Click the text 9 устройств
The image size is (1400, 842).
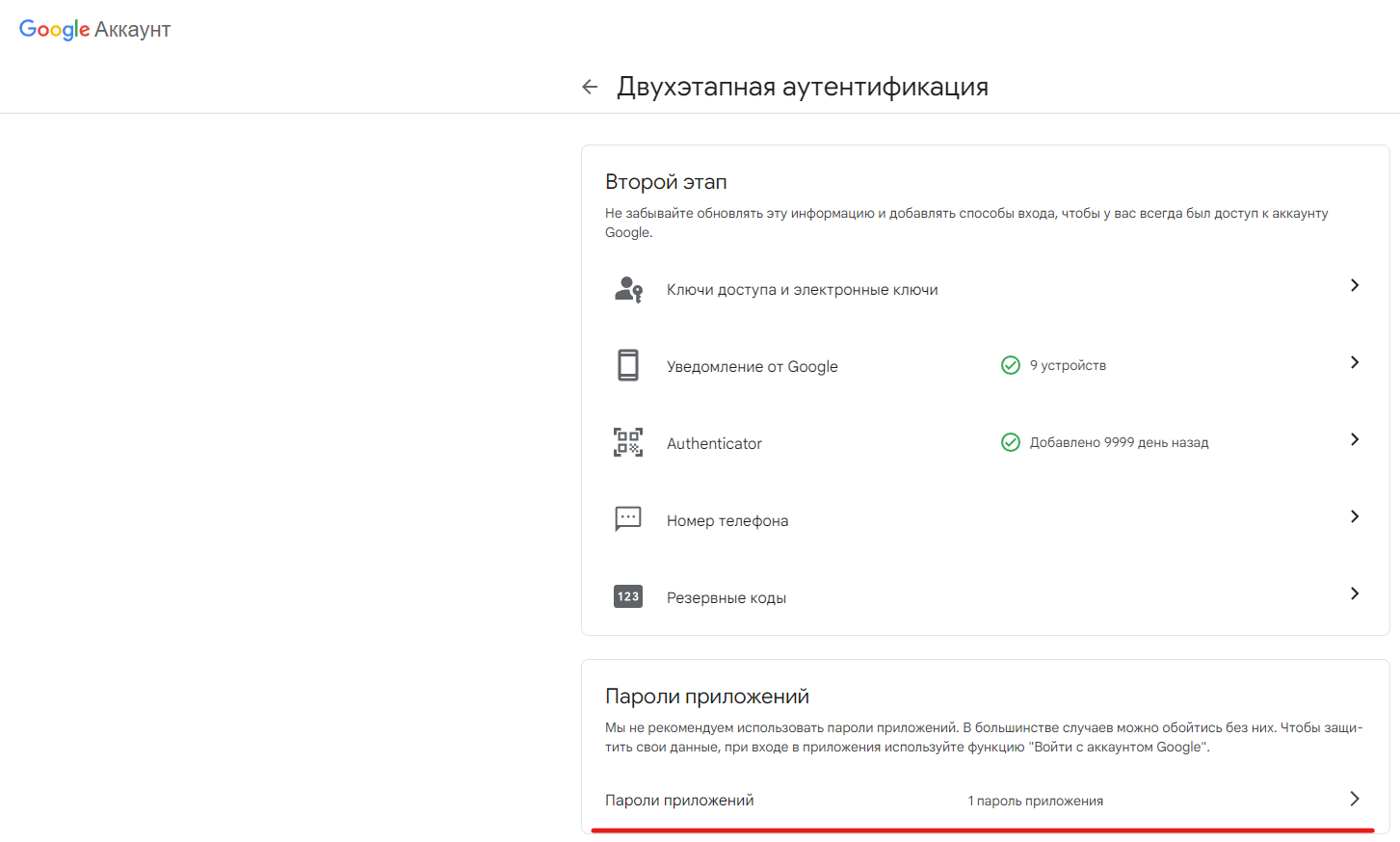tap(1068, 365)
